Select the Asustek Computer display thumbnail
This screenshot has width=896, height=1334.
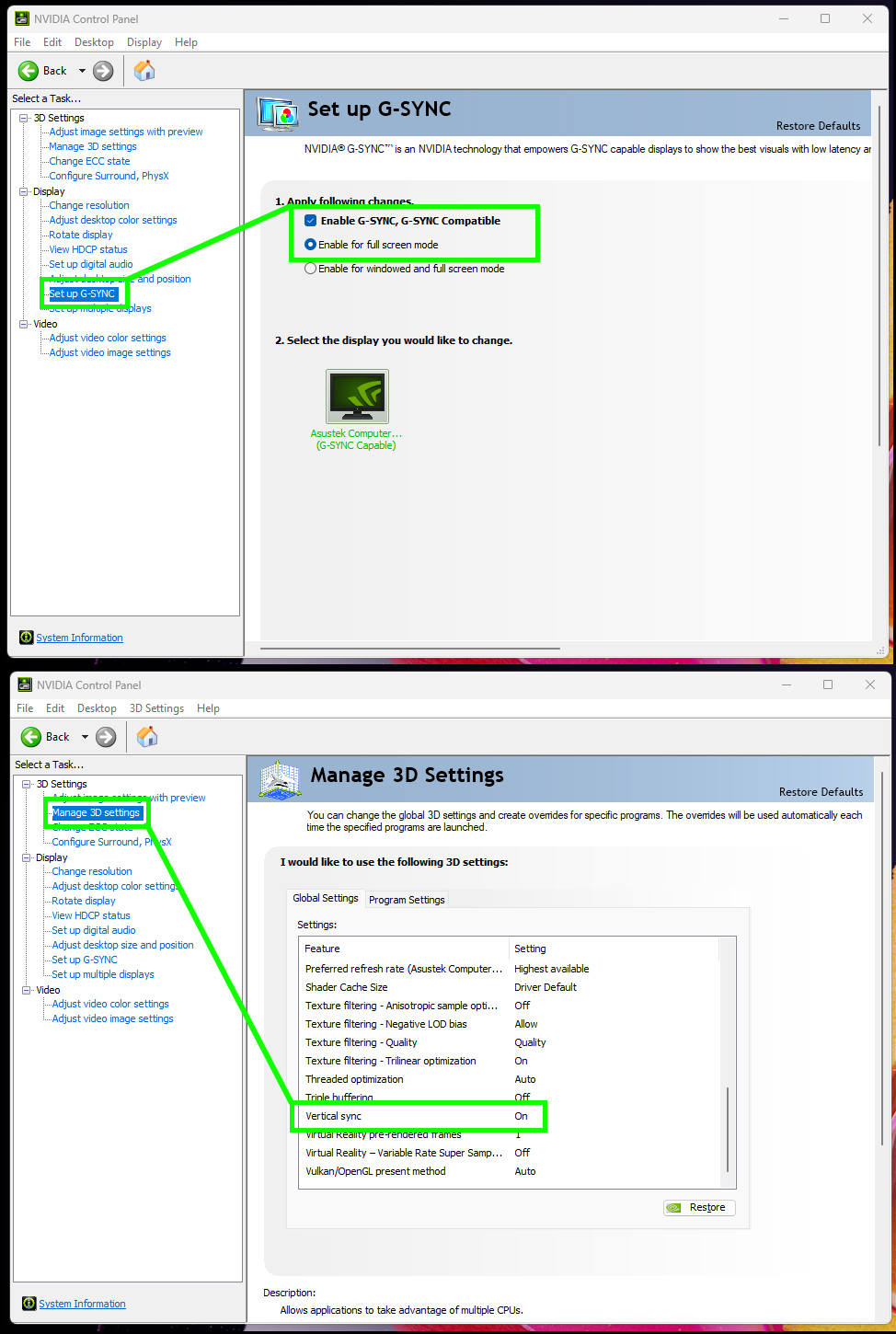[x=356, y=396]
